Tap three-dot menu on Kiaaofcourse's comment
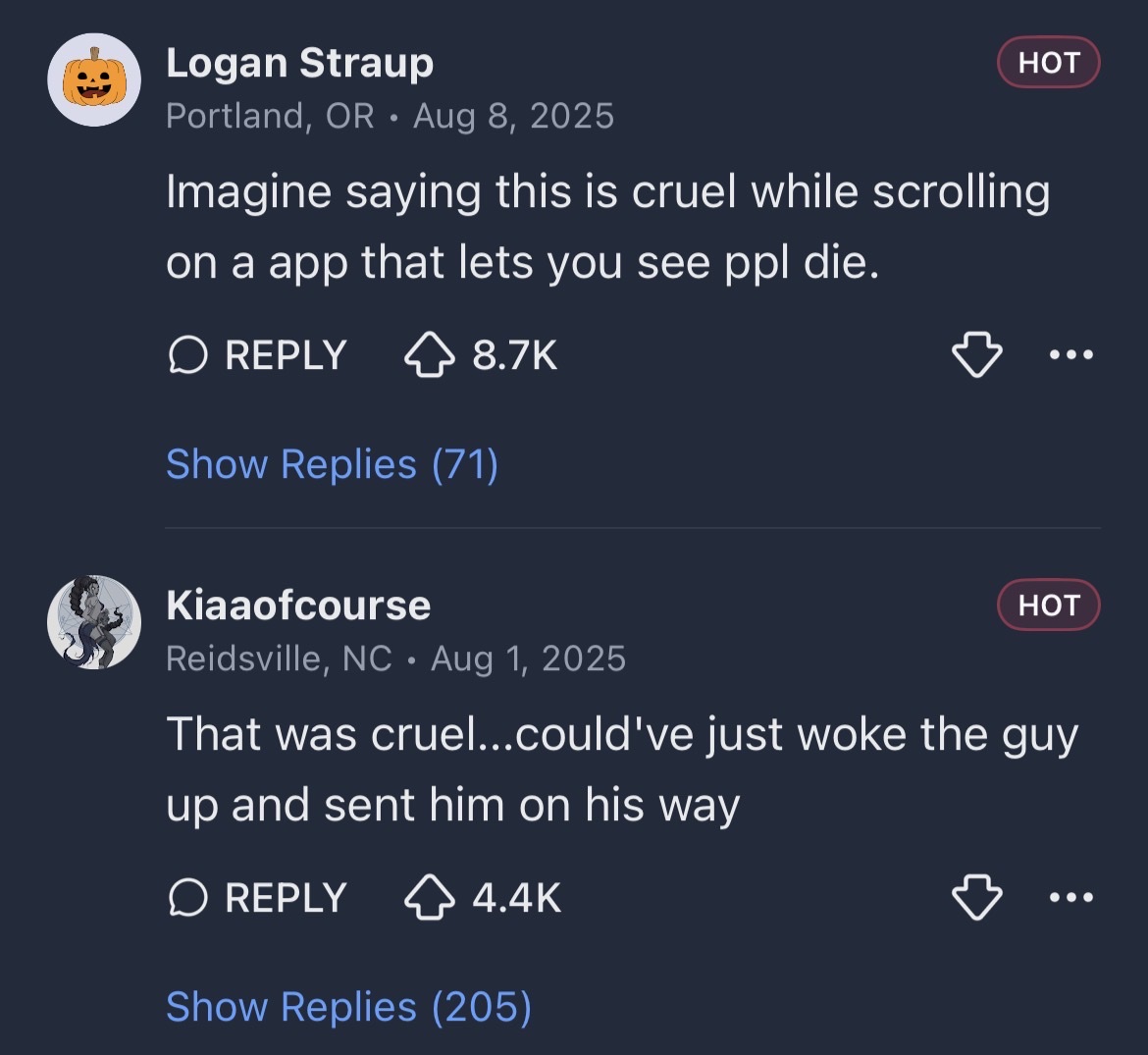 click(x=1071, y=897)
